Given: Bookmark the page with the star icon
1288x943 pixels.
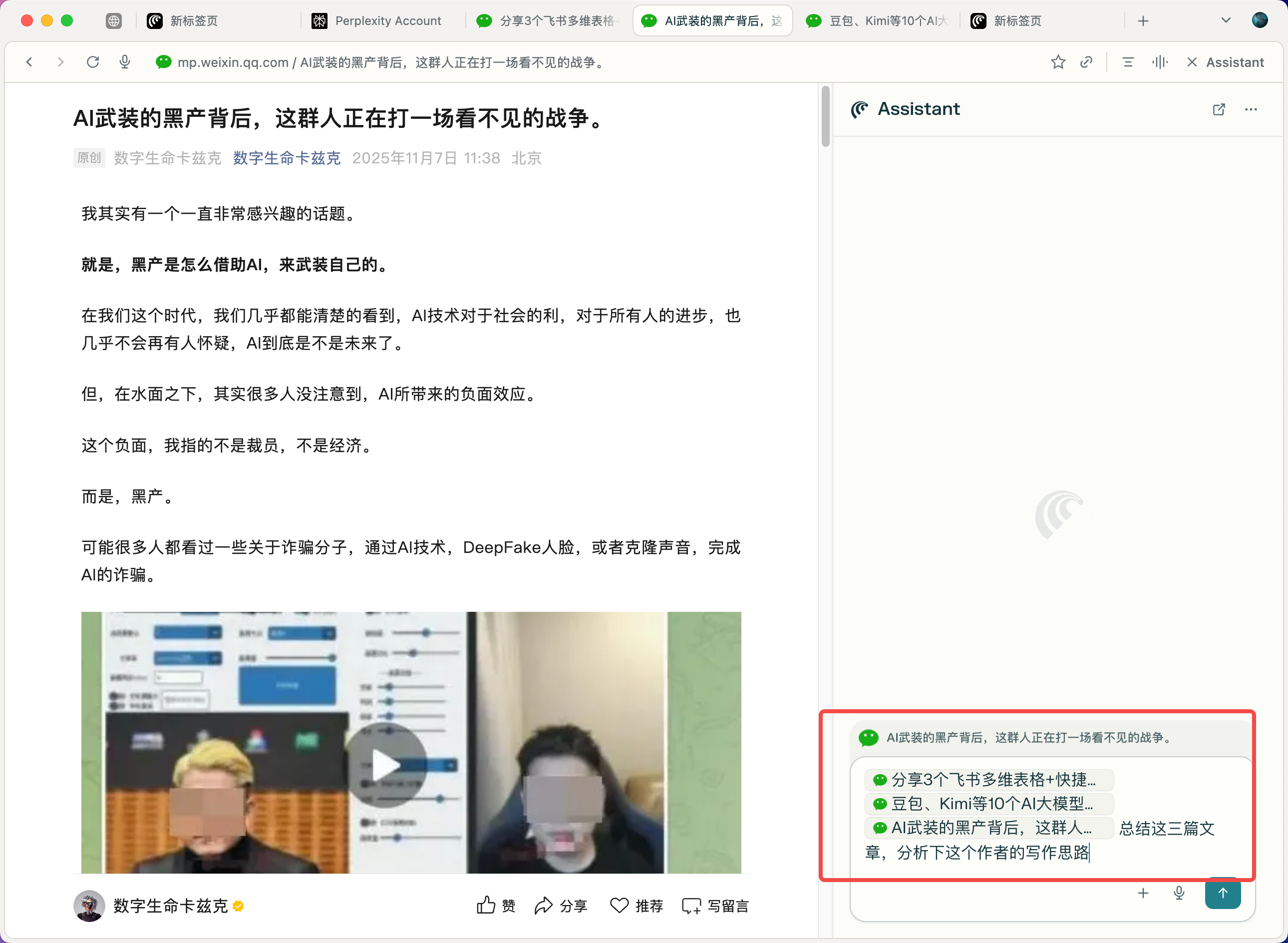Looking at the screenshot, I should click(x=1057, y=61).
